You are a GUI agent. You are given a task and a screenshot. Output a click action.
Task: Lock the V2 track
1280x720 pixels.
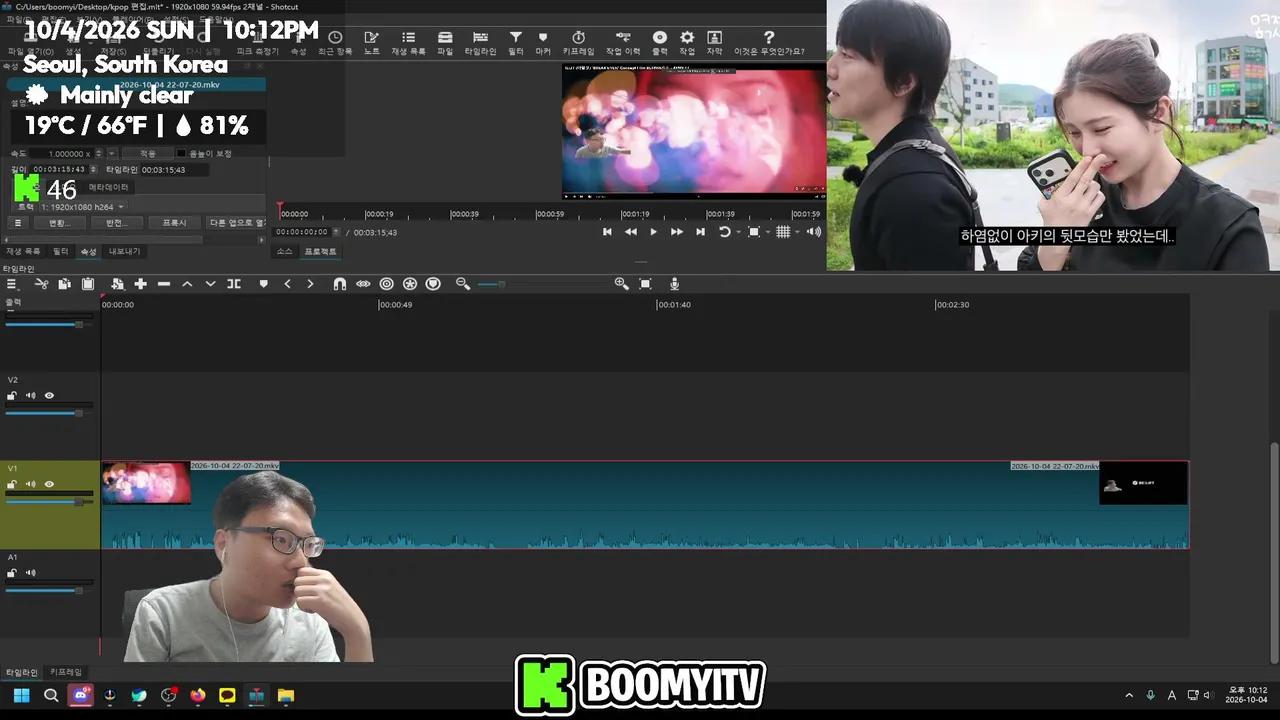12,396
